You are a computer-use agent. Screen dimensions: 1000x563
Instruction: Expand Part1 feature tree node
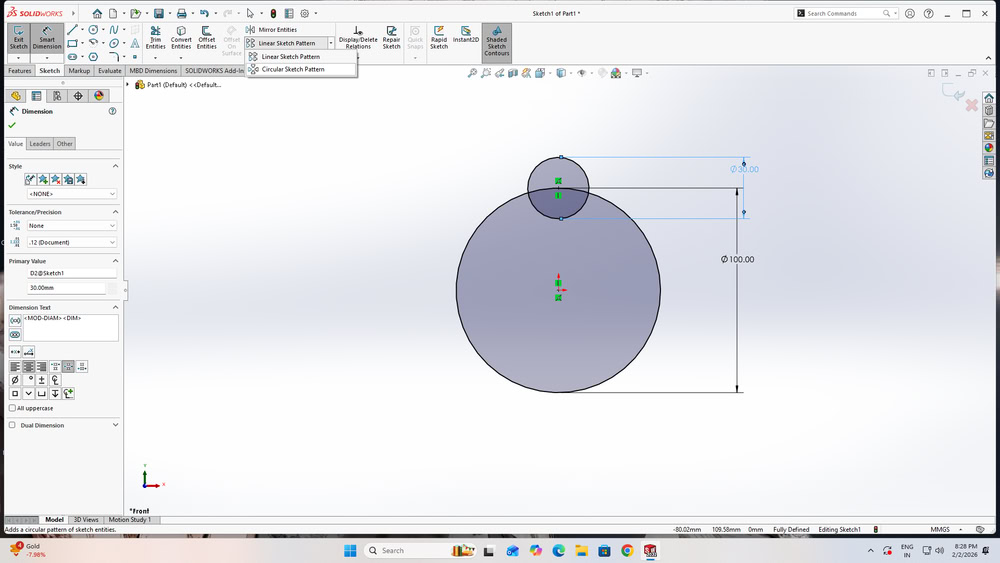128,85
